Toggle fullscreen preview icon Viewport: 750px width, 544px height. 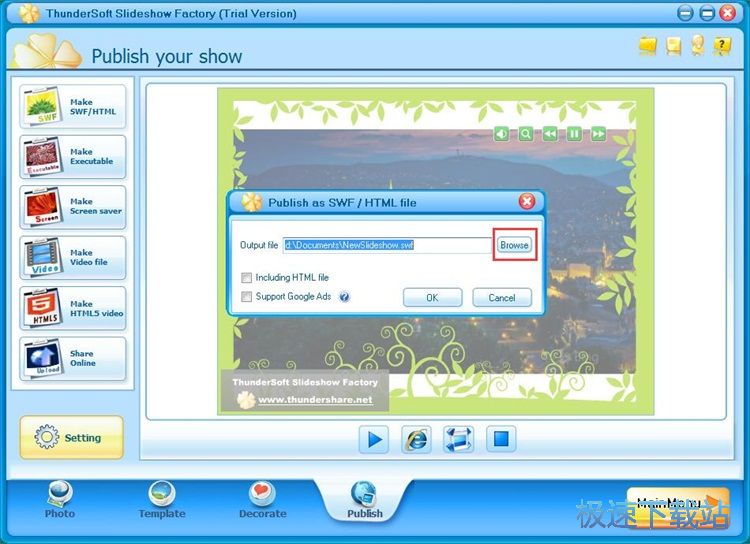459,439
